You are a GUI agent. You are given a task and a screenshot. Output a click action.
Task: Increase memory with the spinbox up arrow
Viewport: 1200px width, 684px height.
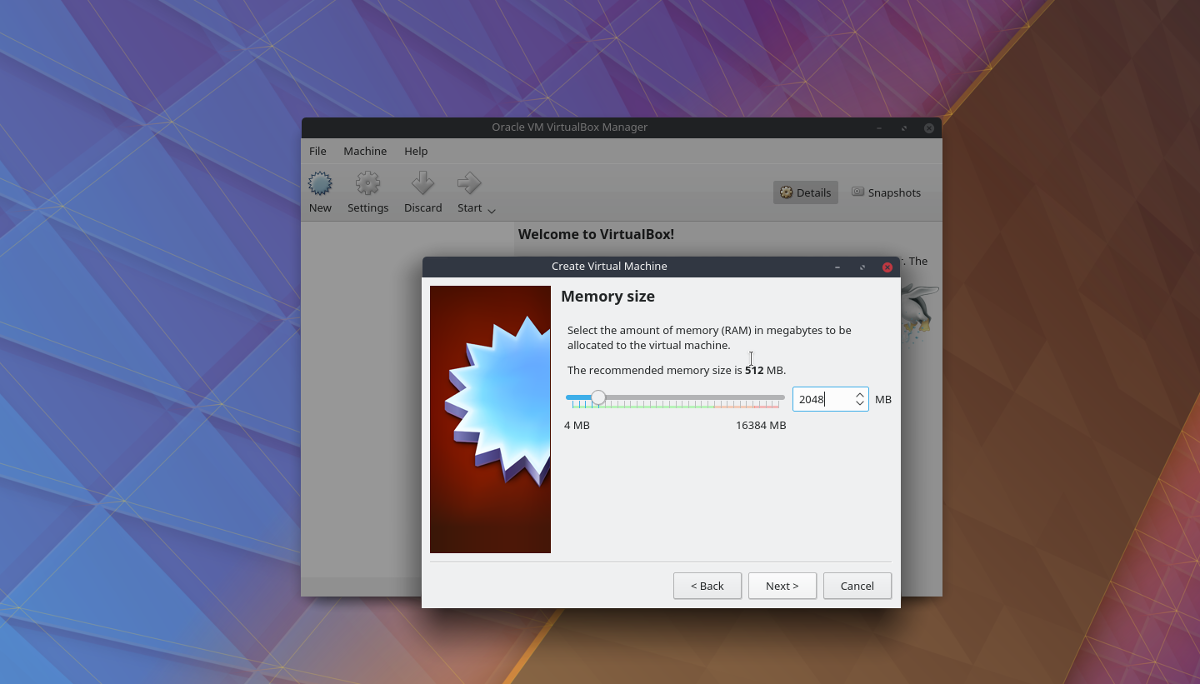[860, 395]
